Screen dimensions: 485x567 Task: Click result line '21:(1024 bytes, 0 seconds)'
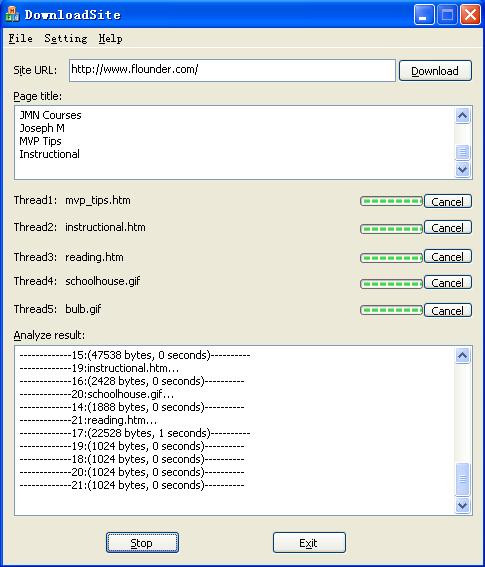[x=132, y=486]
